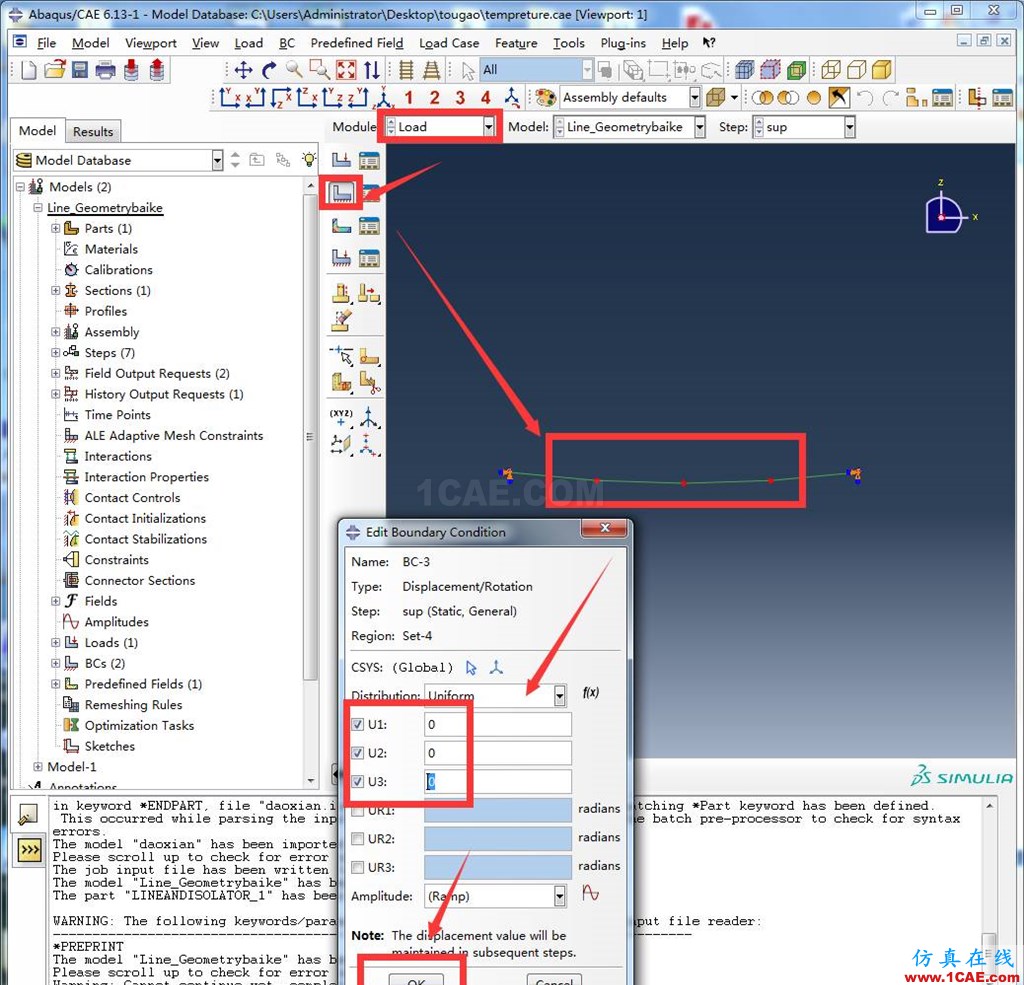Enable the UR2 checkbox
Screen dimensions: 1024x985
click(x=357, y=839)
